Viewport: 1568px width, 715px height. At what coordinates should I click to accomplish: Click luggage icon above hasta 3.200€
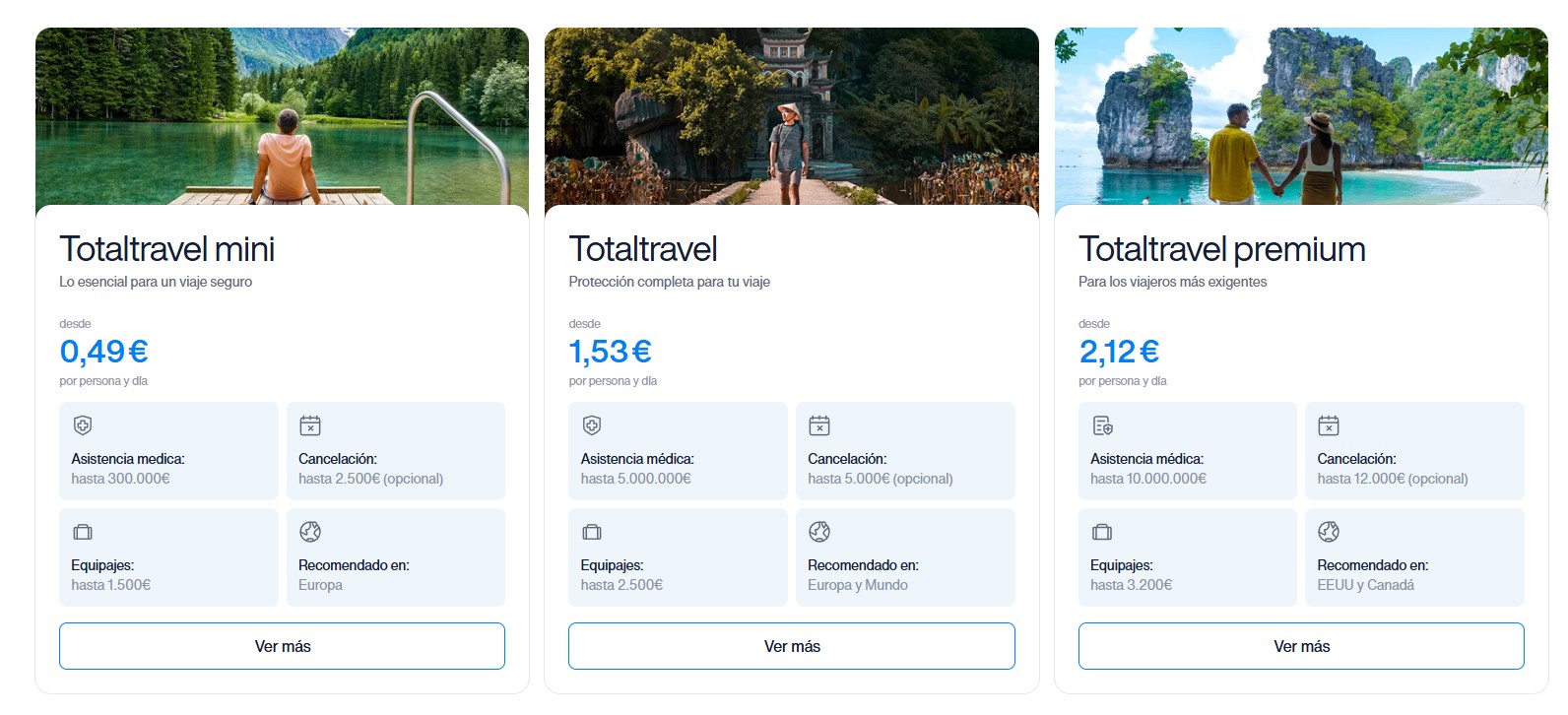(1102, 532)
